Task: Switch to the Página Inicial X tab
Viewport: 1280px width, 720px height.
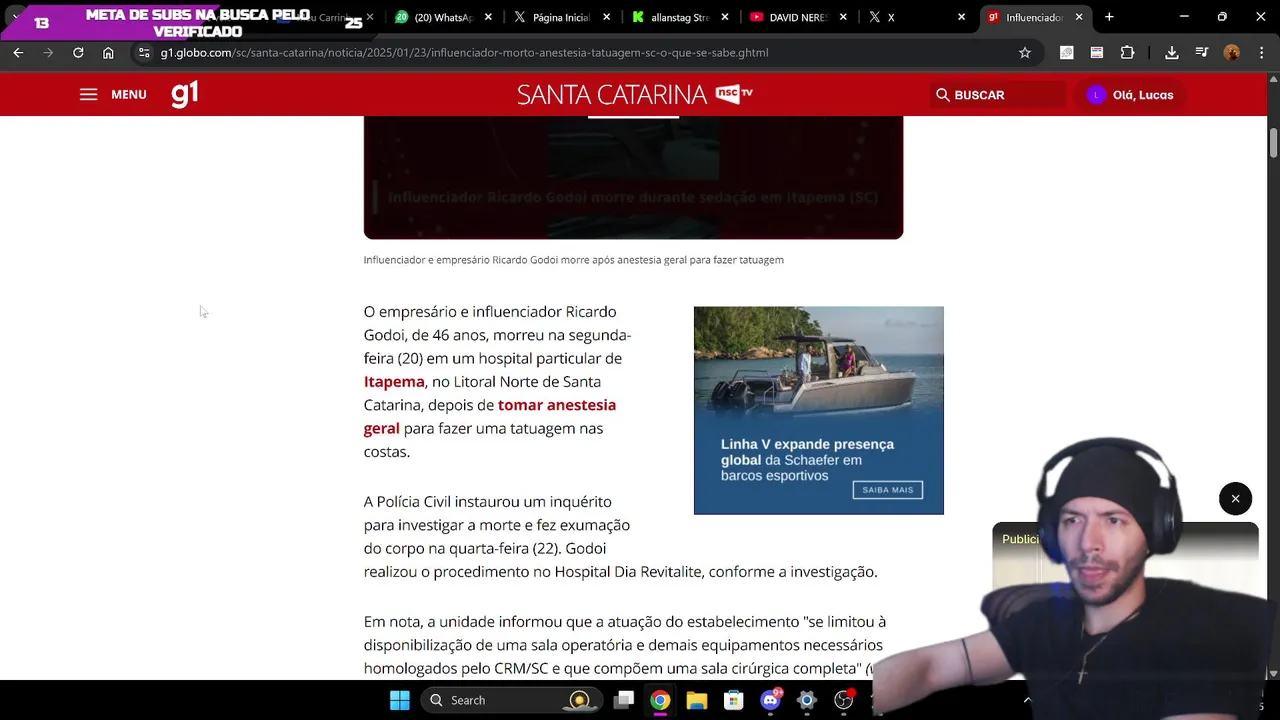Action: click(x=562, y=17)
